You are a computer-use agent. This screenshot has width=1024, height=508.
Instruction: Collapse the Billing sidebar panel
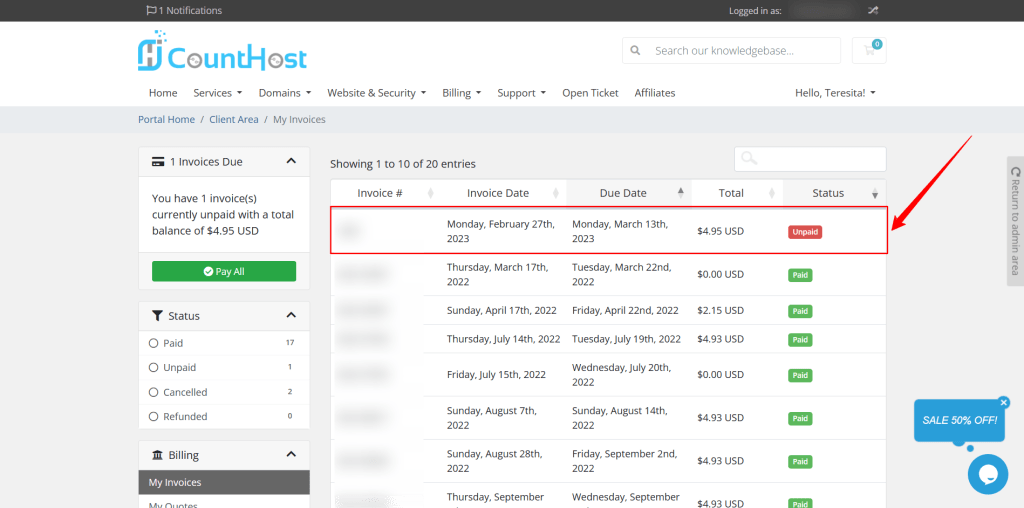click(291, 454)
